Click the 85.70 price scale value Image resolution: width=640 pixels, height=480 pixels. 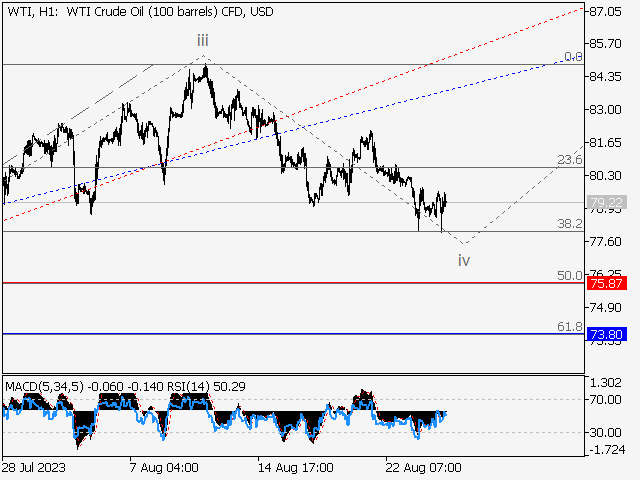pos(606,43)
